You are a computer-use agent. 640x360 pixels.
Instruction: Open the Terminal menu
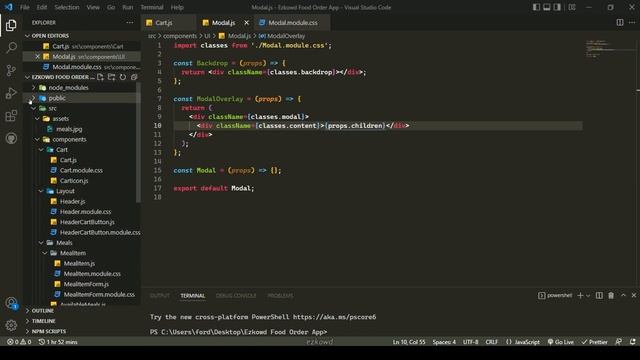point(151,7)
